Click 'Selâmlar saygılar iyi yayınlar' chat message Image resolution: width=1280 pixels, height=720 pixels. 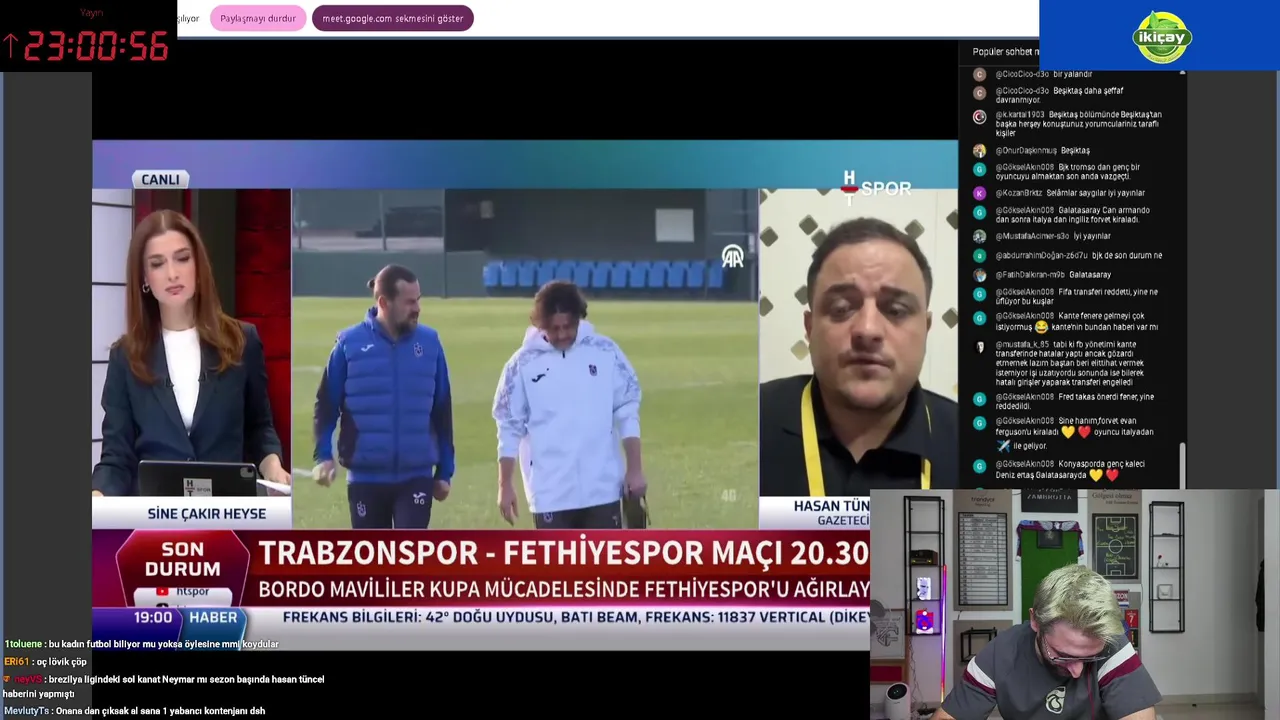click(1095, 193)
